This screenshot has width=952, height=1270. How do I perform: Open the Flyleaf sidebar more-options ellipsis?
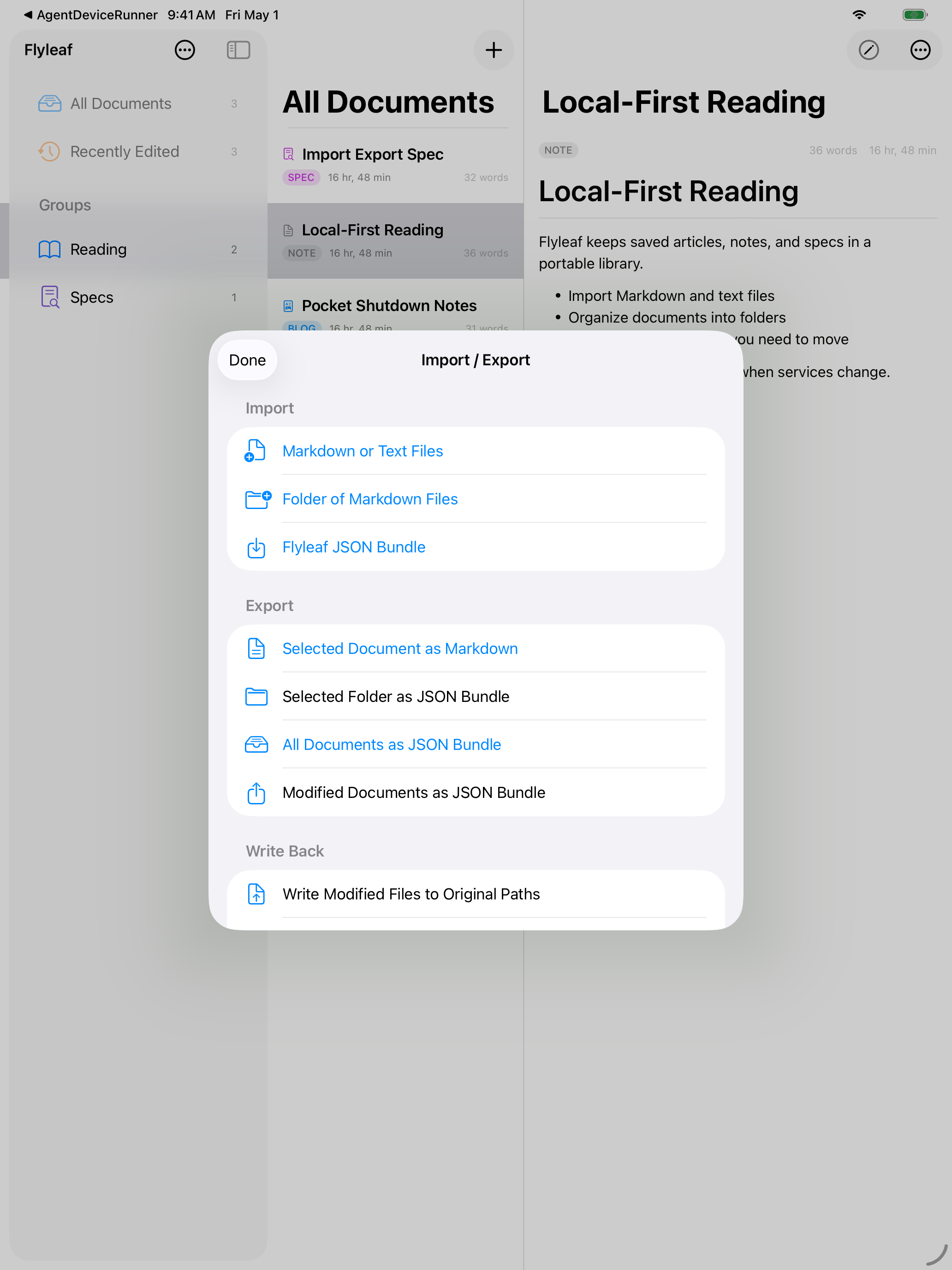[185, 50]
